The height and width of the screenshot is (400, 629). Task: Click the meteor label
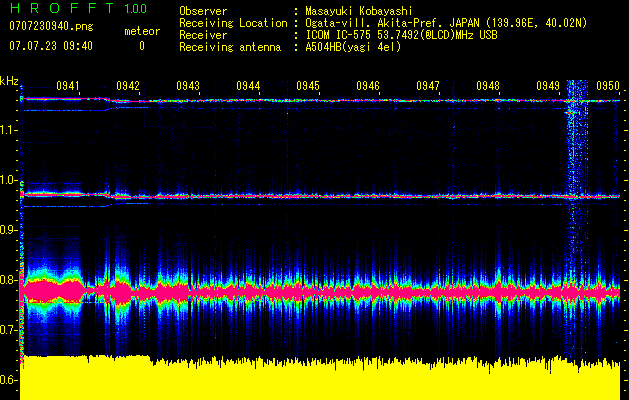(x=141, y=31)
